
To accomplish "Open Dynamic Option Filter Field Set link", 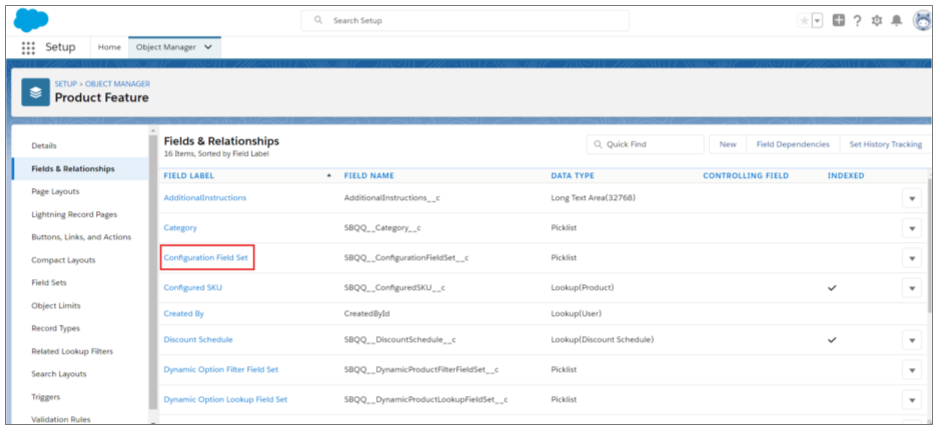I will 221,369.
